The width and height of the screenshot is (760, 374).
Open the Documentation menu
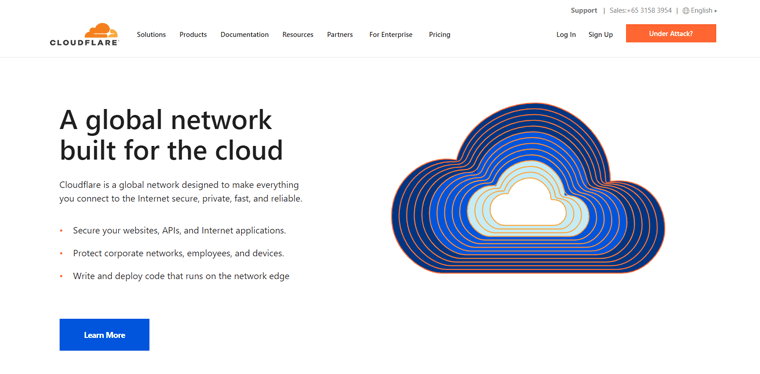[x=244, y=34]
